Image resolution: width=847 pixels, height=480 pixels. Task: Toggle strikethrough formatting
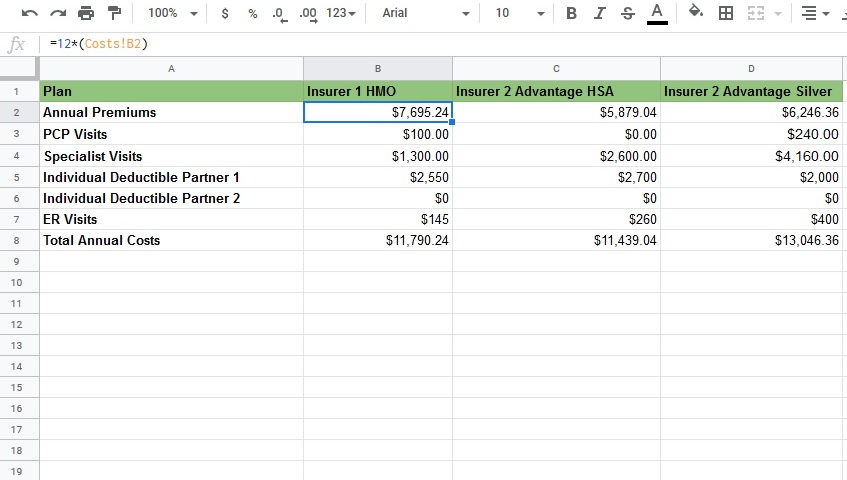627,13
